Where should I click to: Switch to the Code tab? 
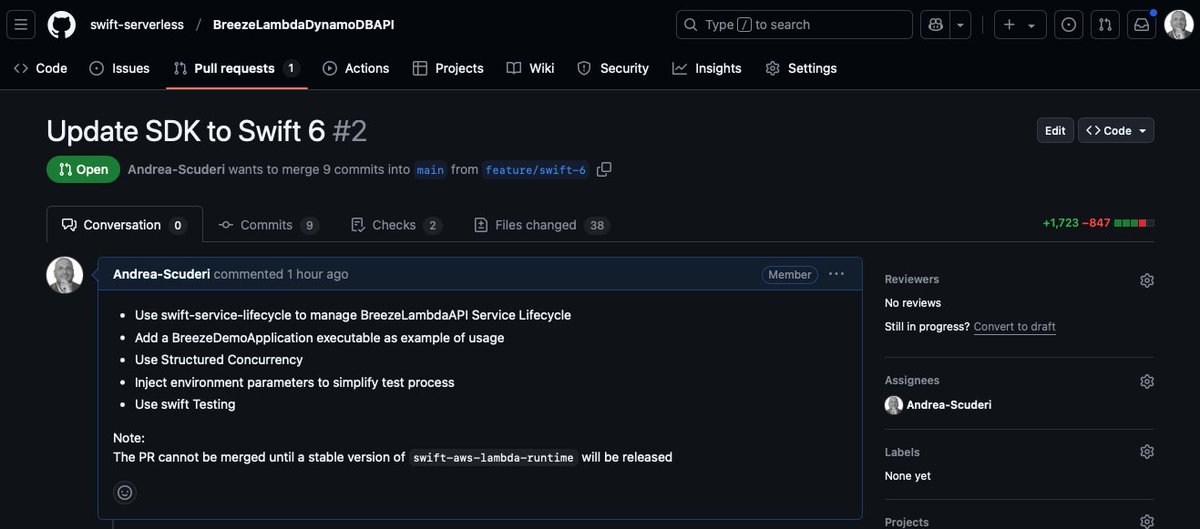coord(40,68)
